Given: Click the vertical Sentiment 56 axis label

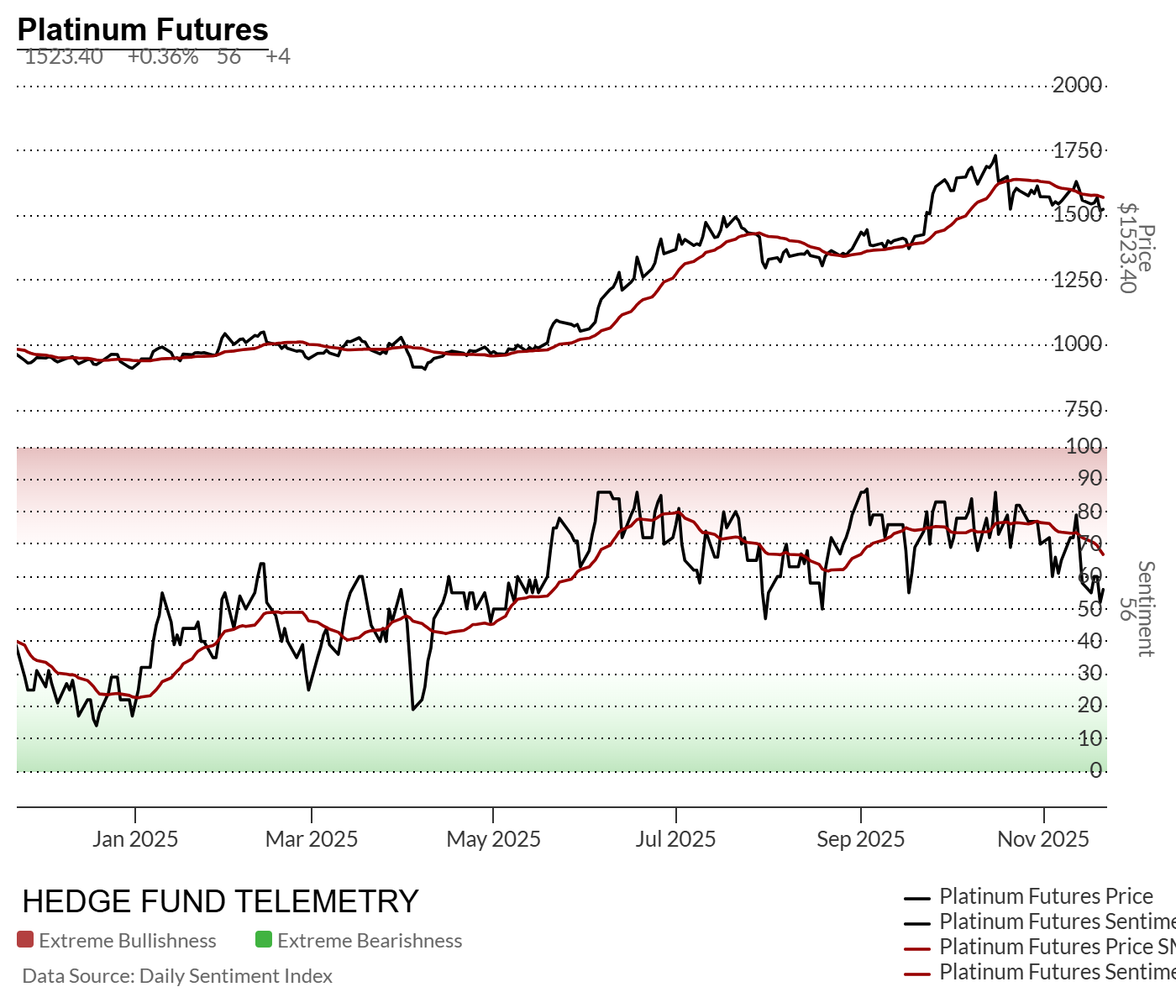Looking at the screenshot, I should (1136, 608).
